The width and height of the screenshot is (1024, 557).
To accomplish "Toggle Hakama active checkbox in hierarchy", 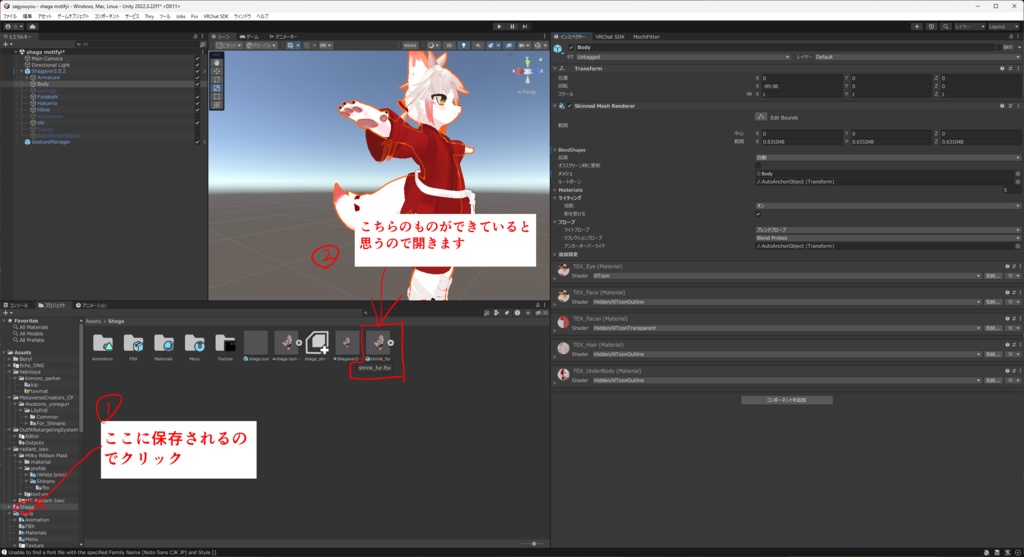I will pos(198,103).
